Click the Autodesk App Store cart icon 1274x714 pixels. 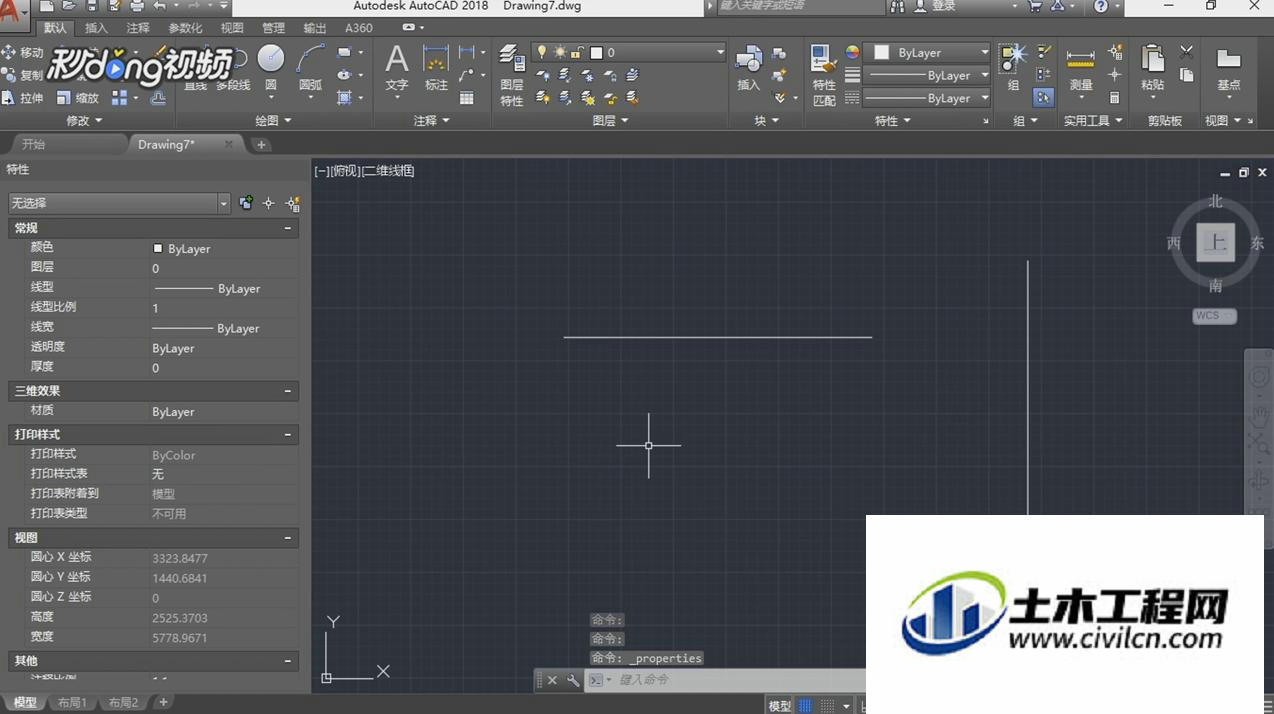(x=1035, y=6)
